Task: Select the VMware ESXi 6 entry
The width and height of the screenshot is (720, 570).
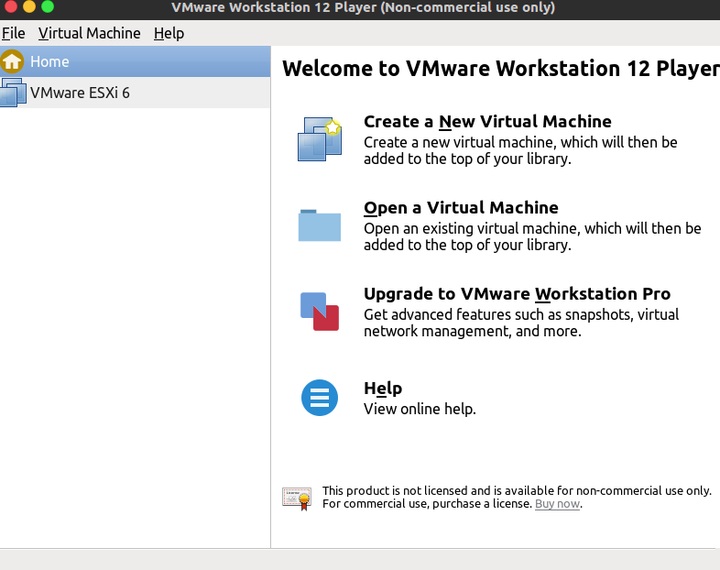Action: point(135,92)
